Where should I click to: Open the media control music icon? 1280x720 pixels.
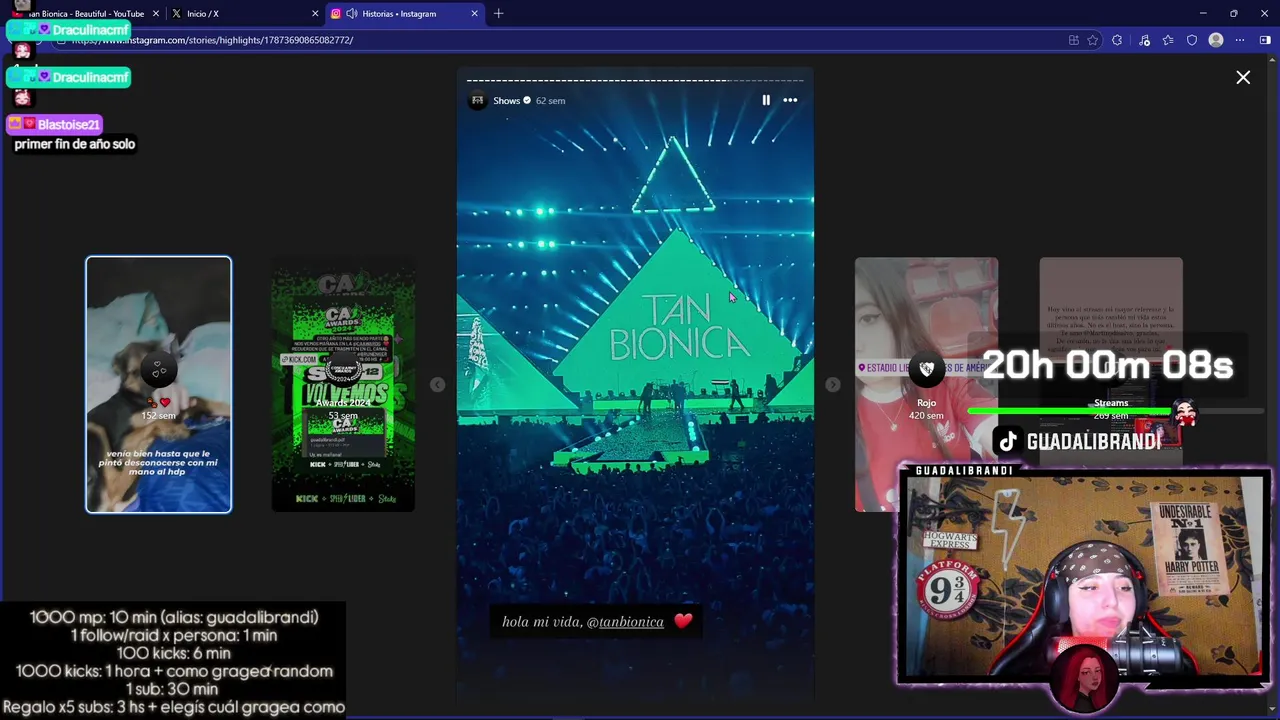click(1144, 40)
